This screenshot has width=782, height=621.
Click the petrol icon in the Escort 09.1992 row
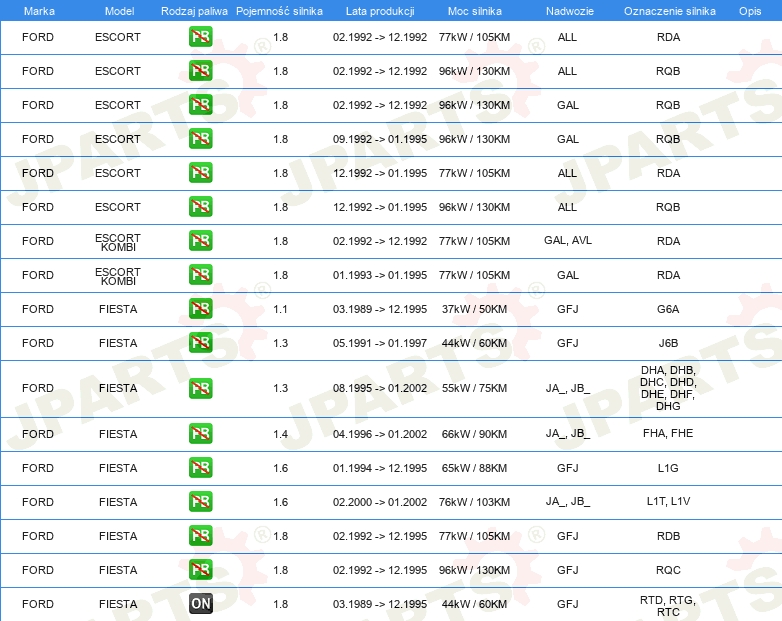click(x=200, y=139)
